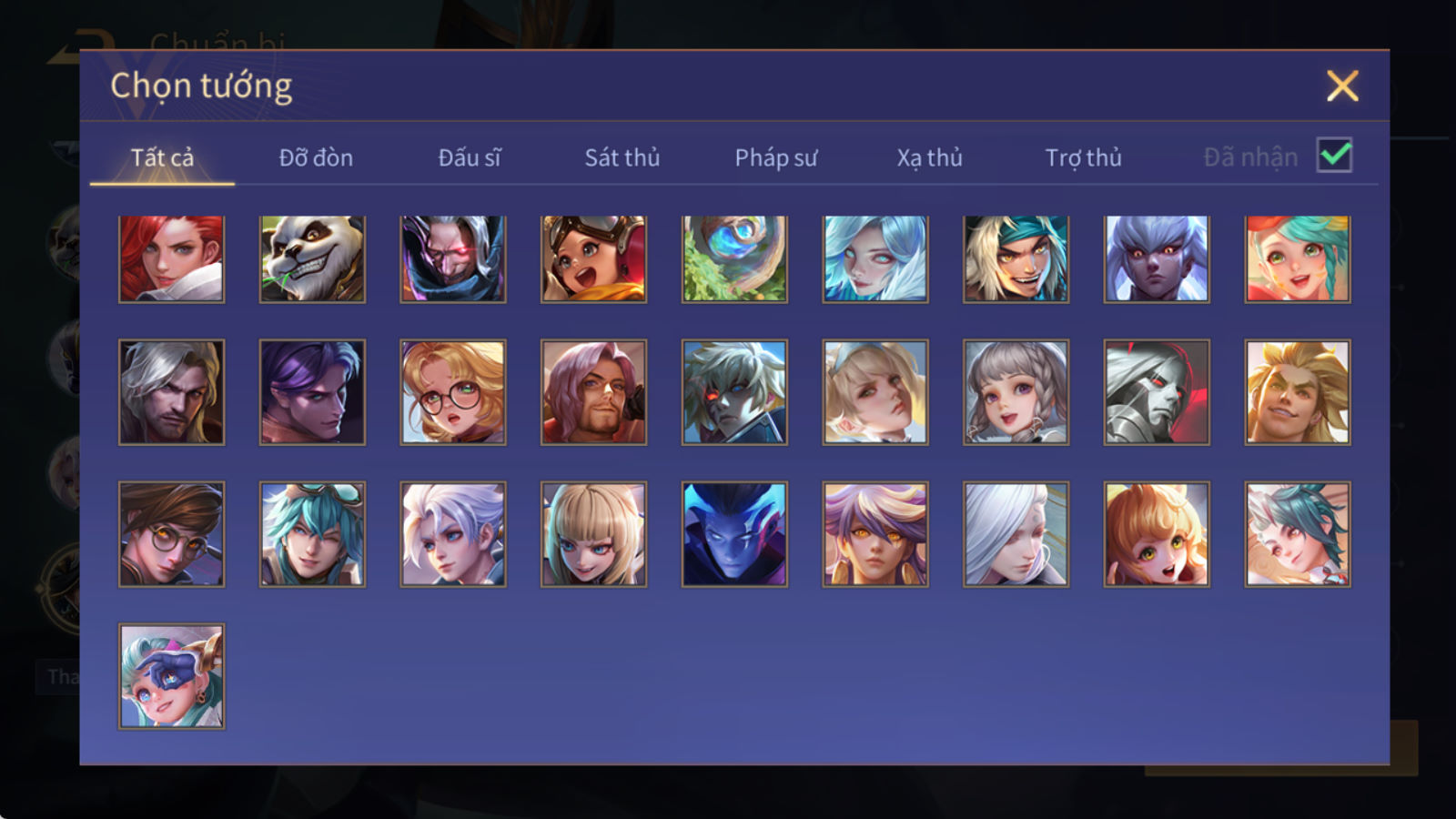Pick the swirling nature orb hero portrait
This screenshot has height=819, width=1456.
(734, 259)
